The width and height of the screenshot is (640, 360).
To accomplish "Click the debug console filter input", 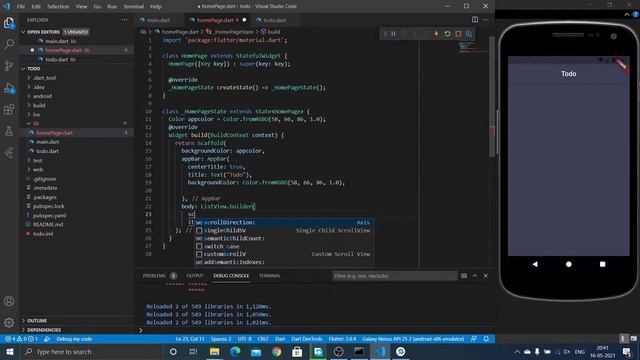I will tap(394, 276).
